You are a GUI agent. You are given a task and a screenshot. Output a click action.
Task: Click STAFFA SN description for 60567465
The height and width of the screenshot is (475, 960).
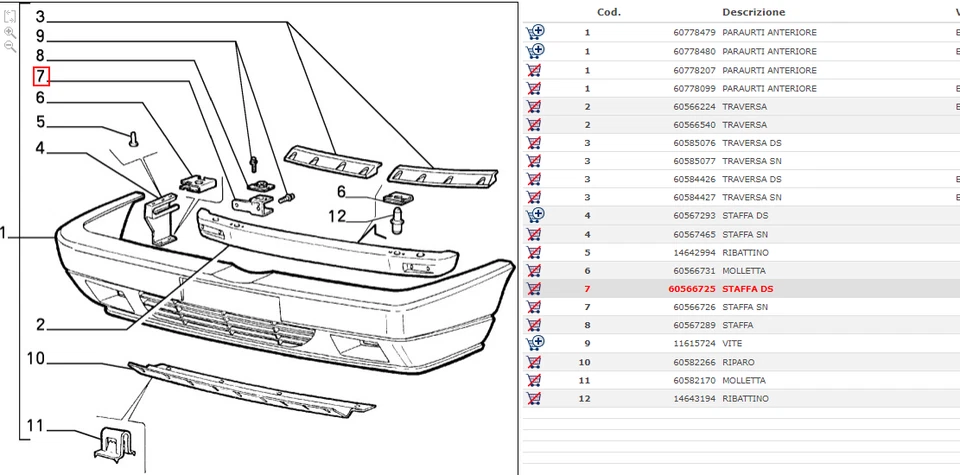pyautogui.click(x=745, y=234)
